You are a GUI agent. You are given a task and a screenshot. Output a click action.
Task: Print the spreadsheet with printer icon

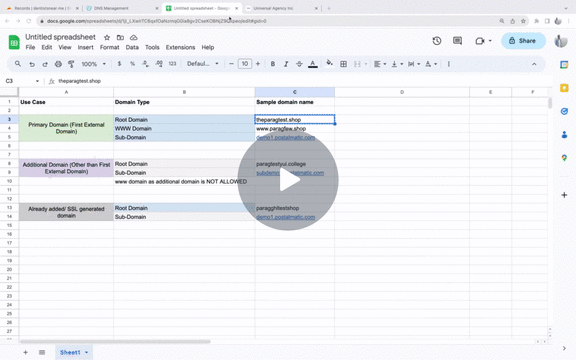(58, 64)
